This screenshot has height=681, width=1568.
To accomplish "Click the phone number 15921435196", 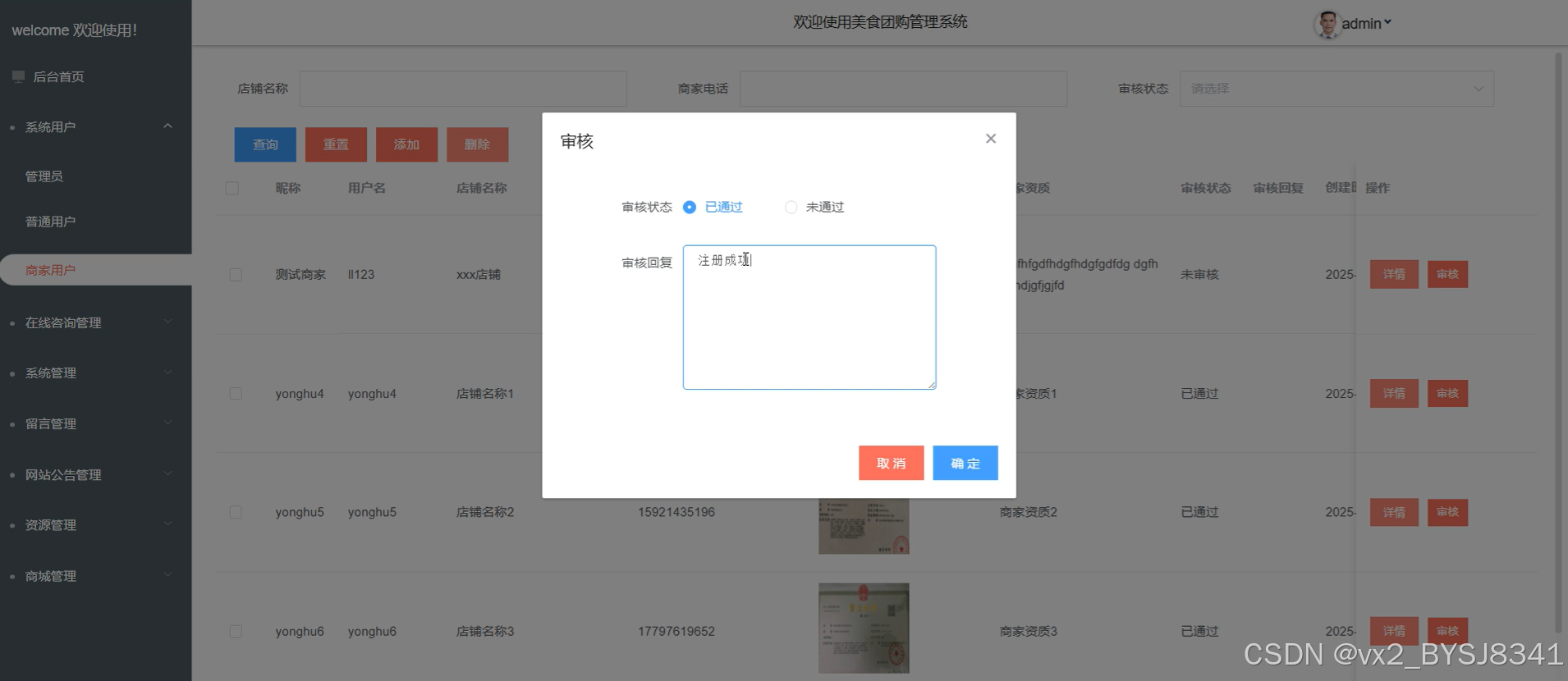I will 676,512.
